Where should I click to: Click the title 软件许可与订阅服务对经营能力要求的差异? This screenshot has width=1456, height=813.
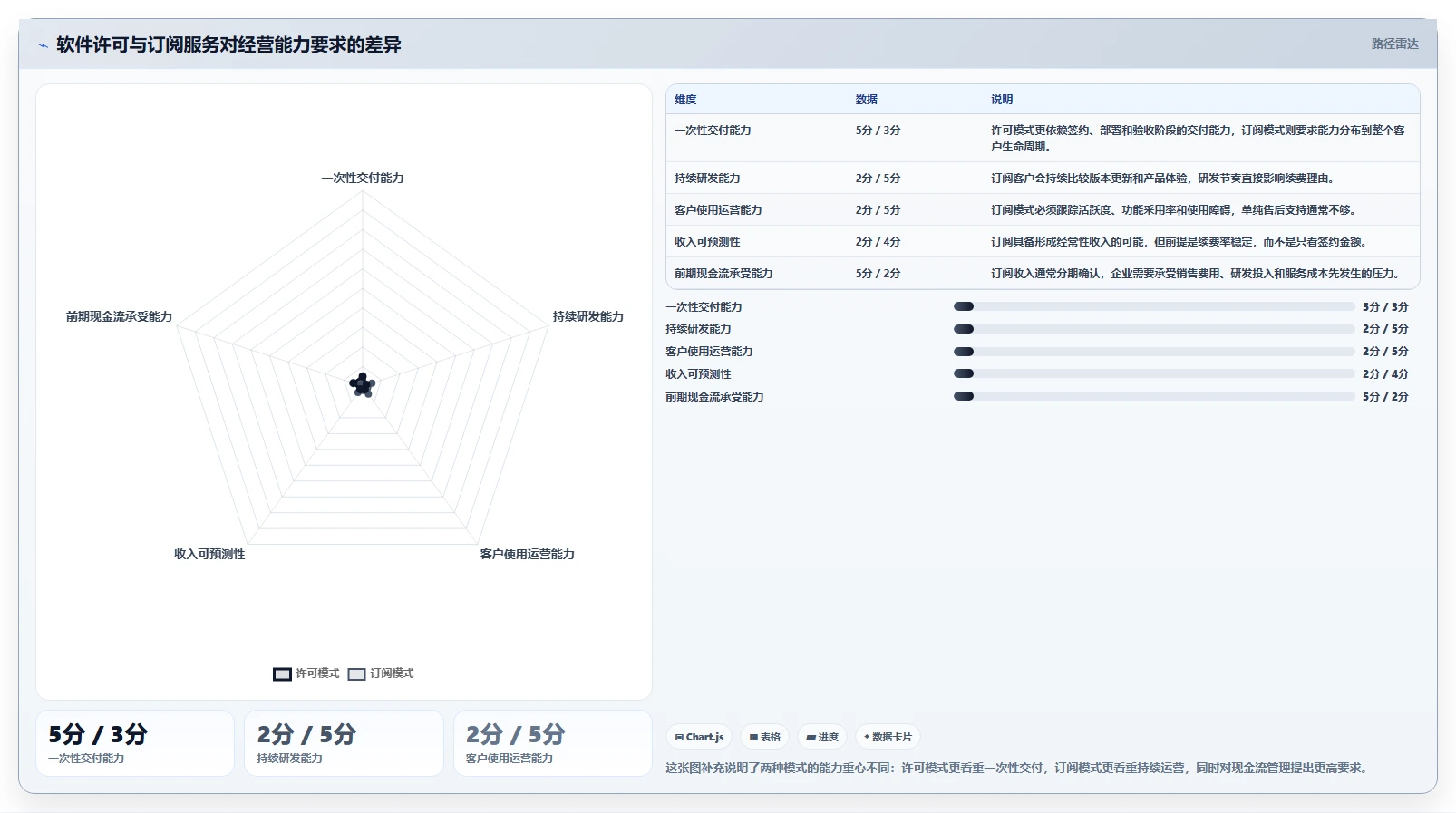click(228, 44)
